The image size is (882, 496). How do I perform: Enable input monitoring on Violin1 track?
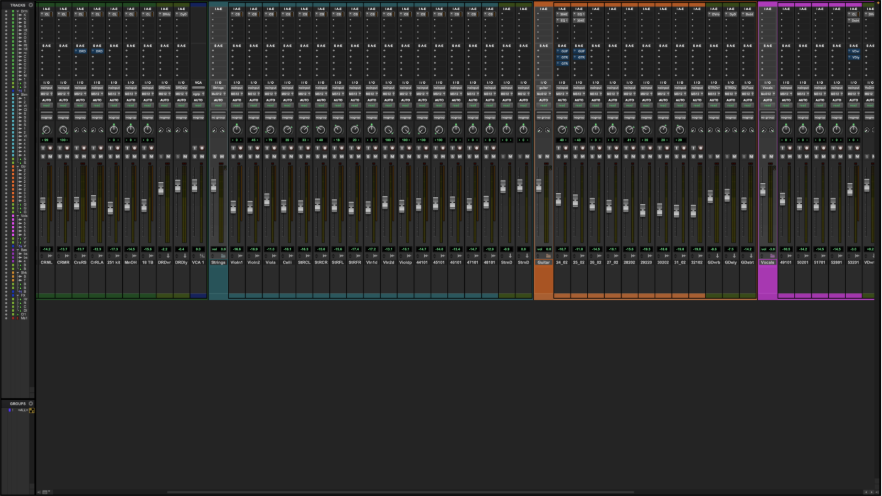[x=233, y=148]
